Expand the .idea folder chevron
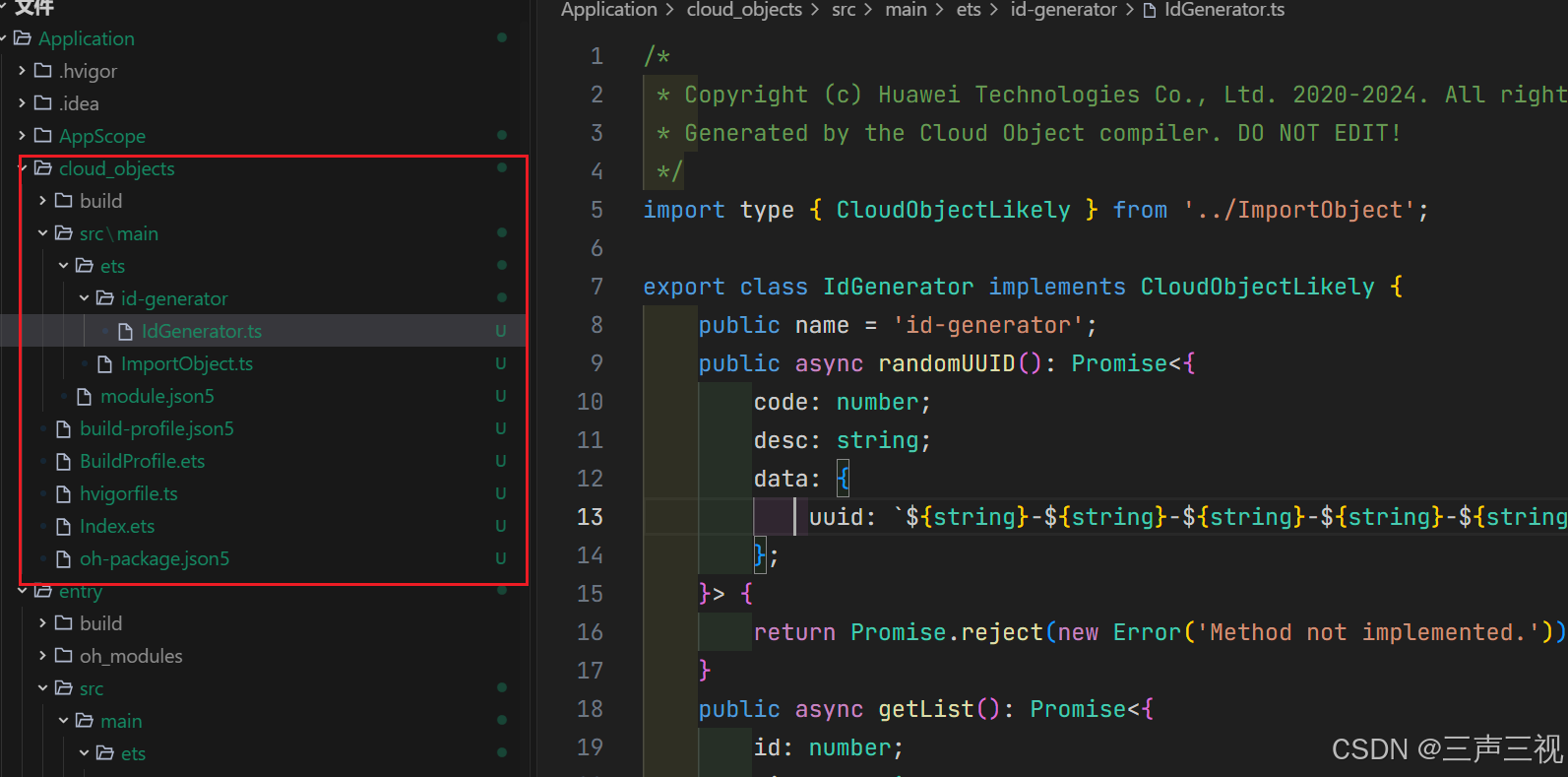The height and width of the screenshot is (777, 1568). [22, 103]
